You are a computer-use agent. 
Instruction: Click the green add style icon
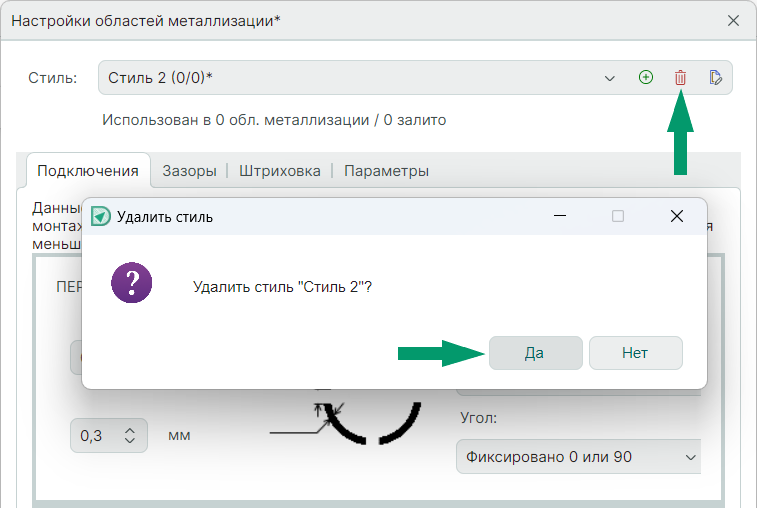[x=645, y=77]
